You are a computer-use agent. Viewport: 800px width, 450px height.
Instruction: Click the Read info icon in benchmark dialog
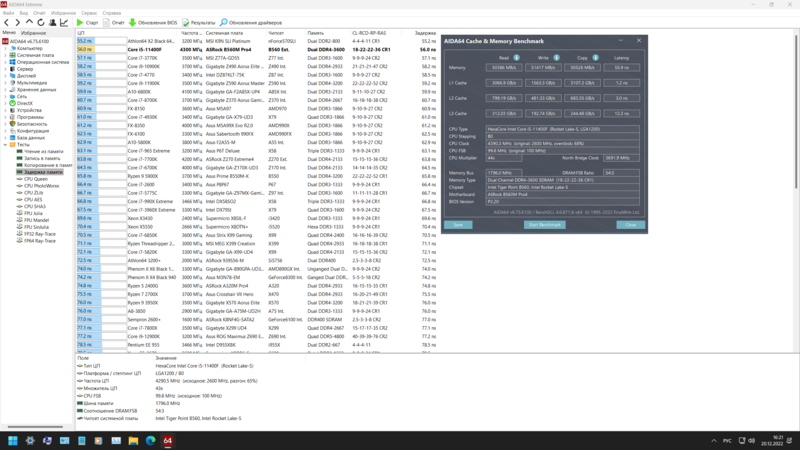(516, 58)
